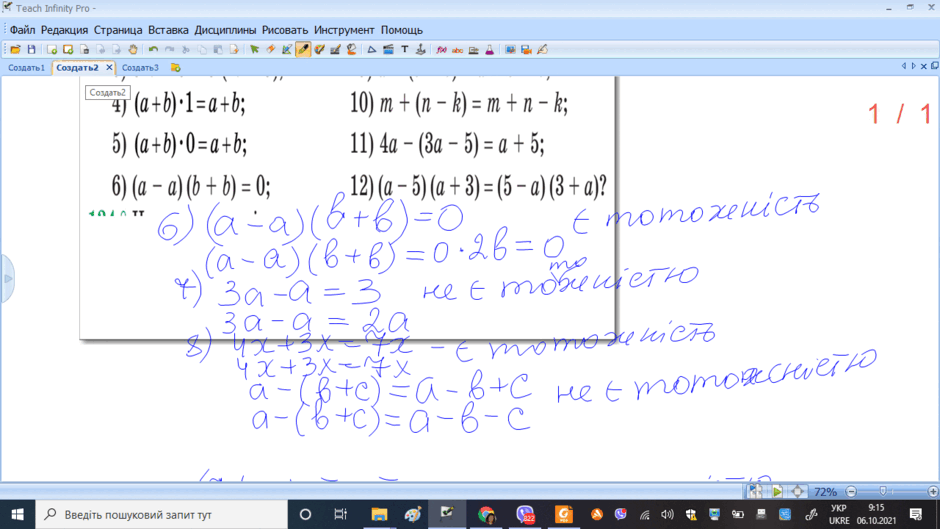
Task: Click the Open file folder icon
Action: (x=16, y=50)
